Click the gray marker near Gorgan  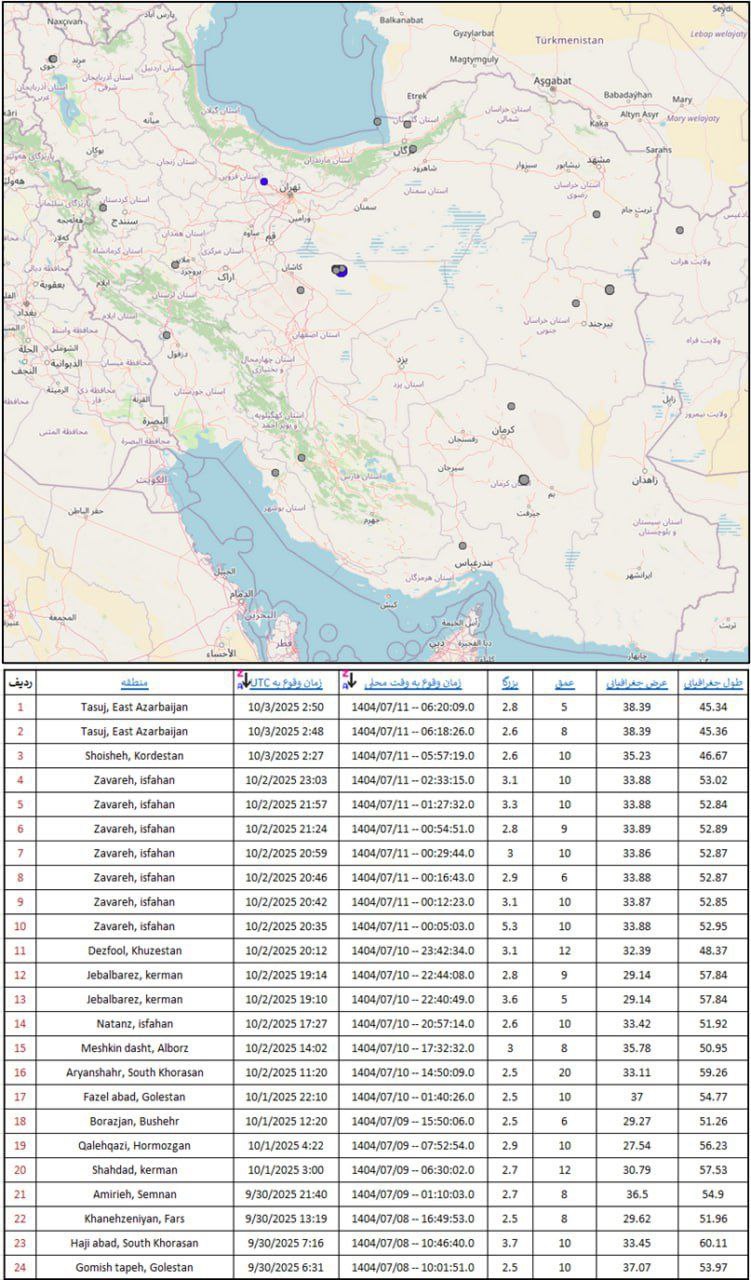(x=412, y=148)
